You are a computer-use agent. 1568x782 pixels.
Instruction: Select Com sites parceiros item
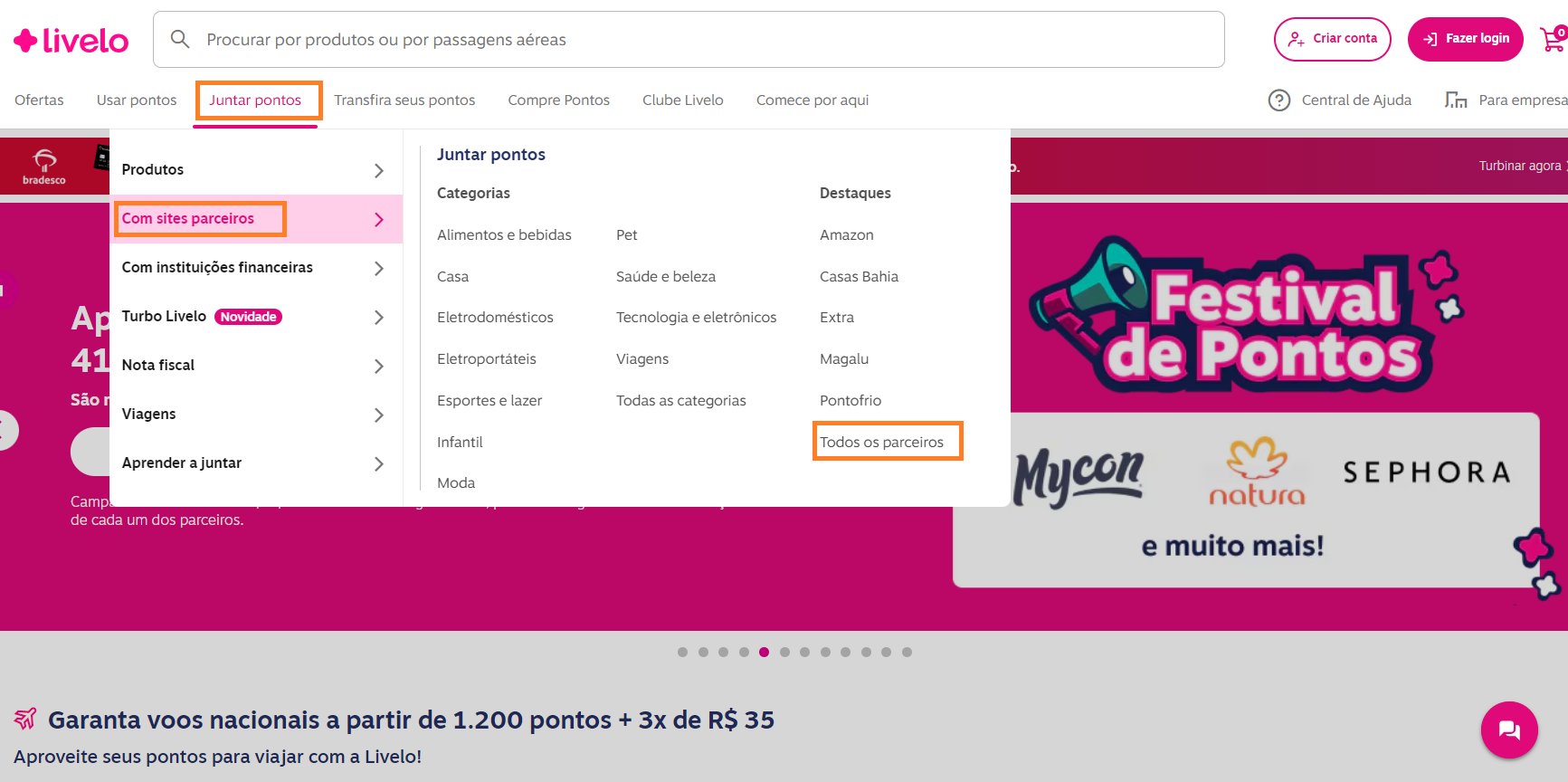pos(188,218)
